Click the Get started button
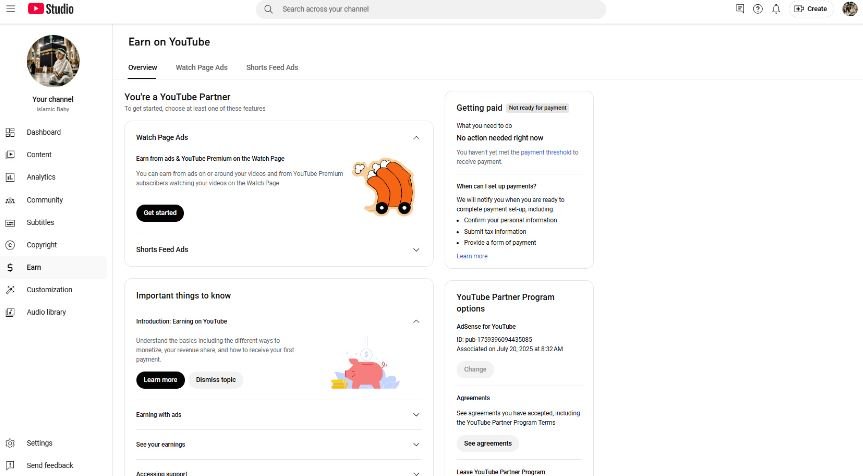 (160, 213)
